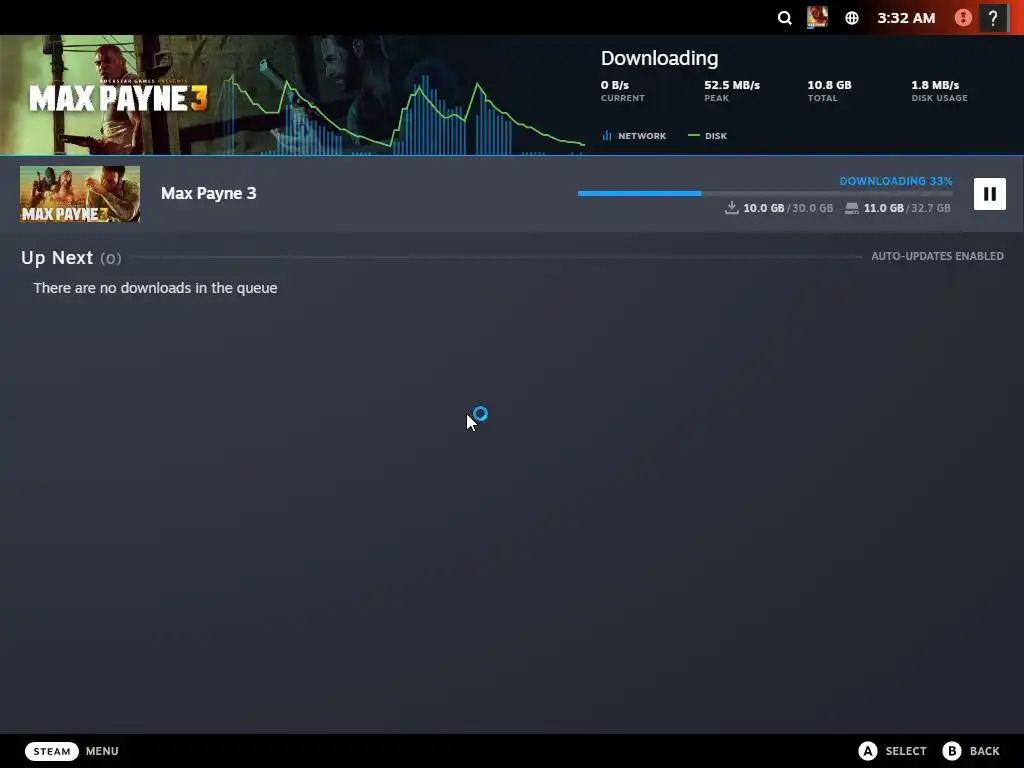
Task: Click the empty queue message text
Action: click(155, 288)
